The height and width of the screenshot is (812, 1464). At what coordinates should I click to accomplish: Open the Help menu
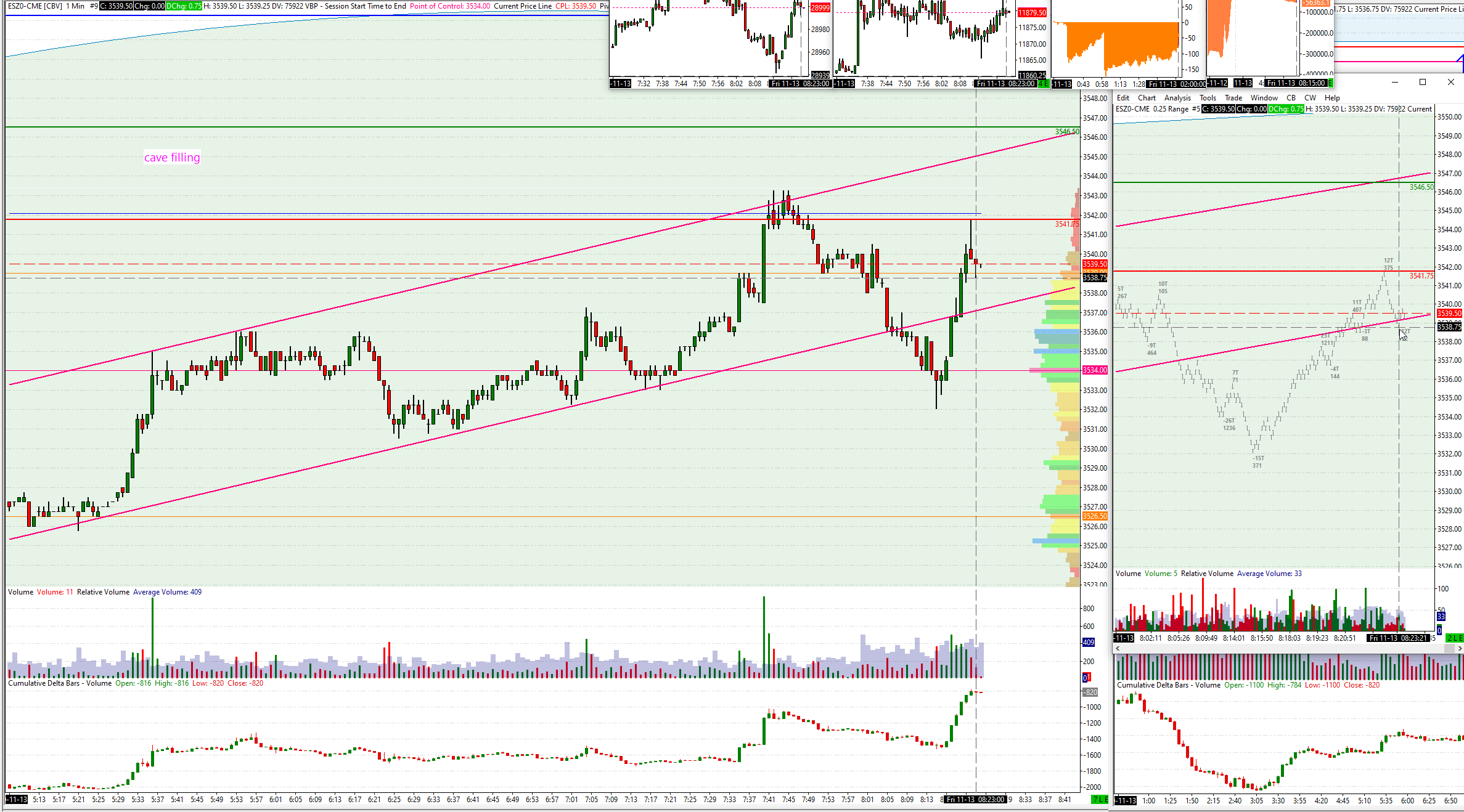click(1332, 98)
